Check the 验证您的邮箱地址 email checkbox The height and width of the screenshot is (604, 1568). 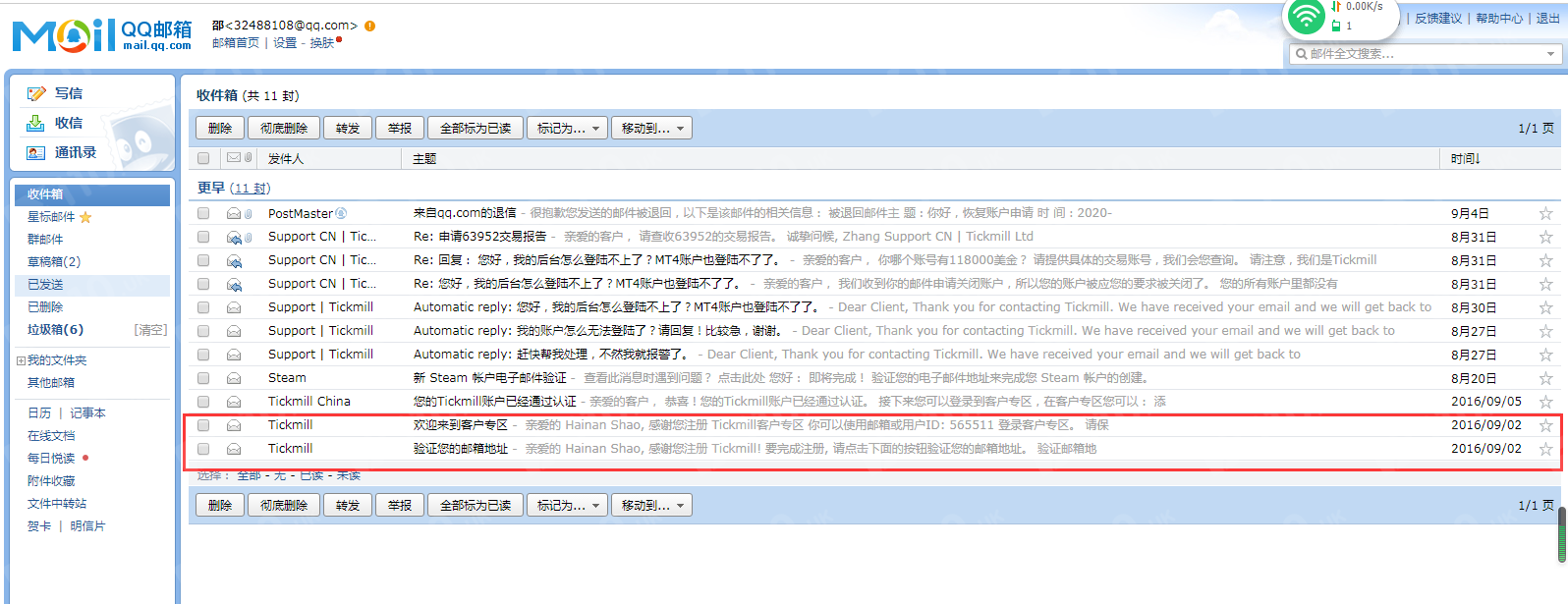coord(203,449)
